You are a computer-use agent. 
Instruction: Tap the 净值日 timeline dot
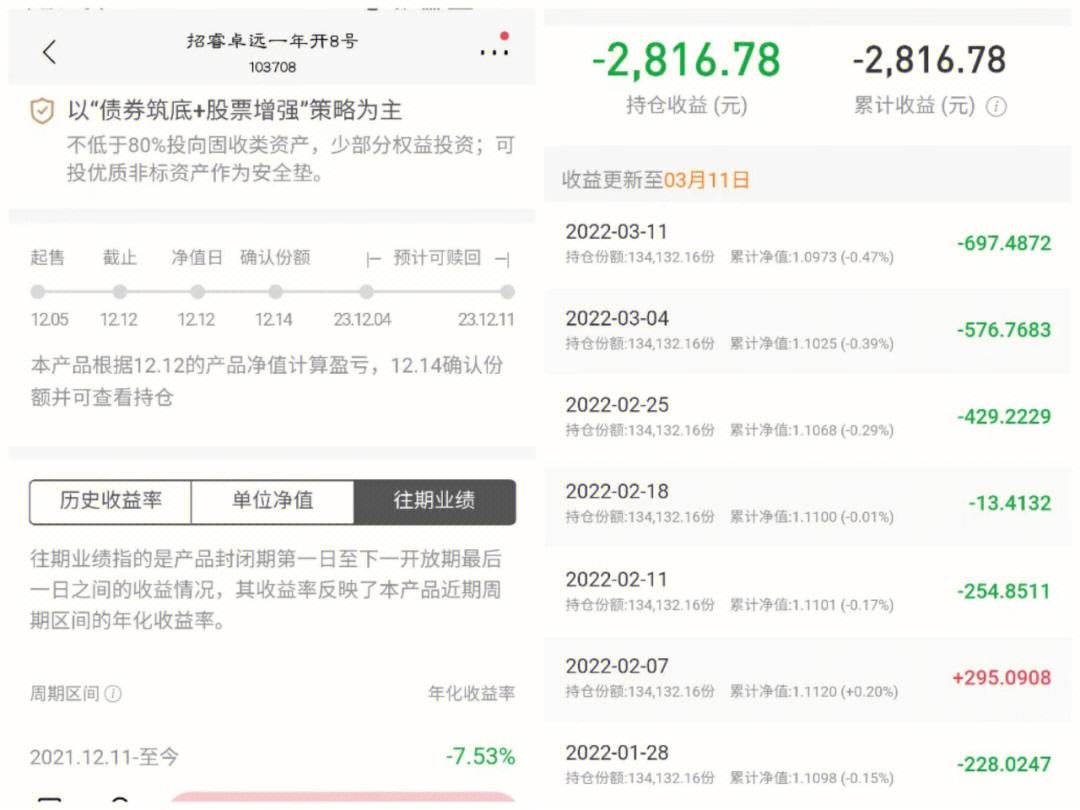198,292
